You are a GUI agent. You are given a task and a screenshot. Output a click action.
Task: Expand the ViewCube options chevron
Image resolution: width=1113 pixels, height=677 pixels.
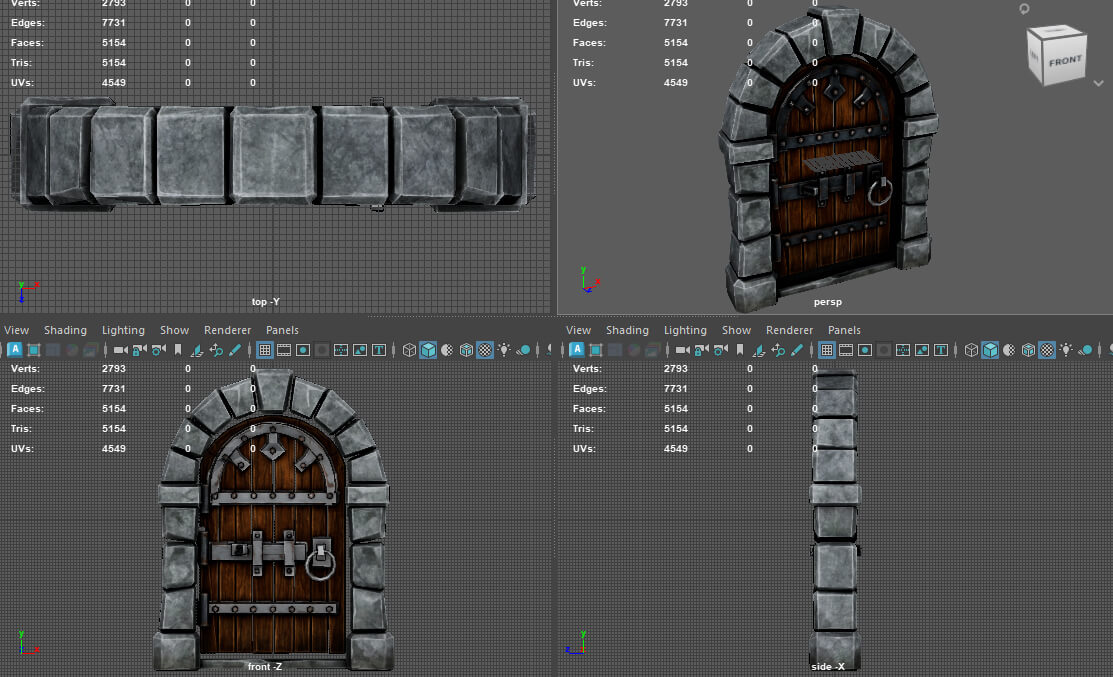coord(1098,83)
